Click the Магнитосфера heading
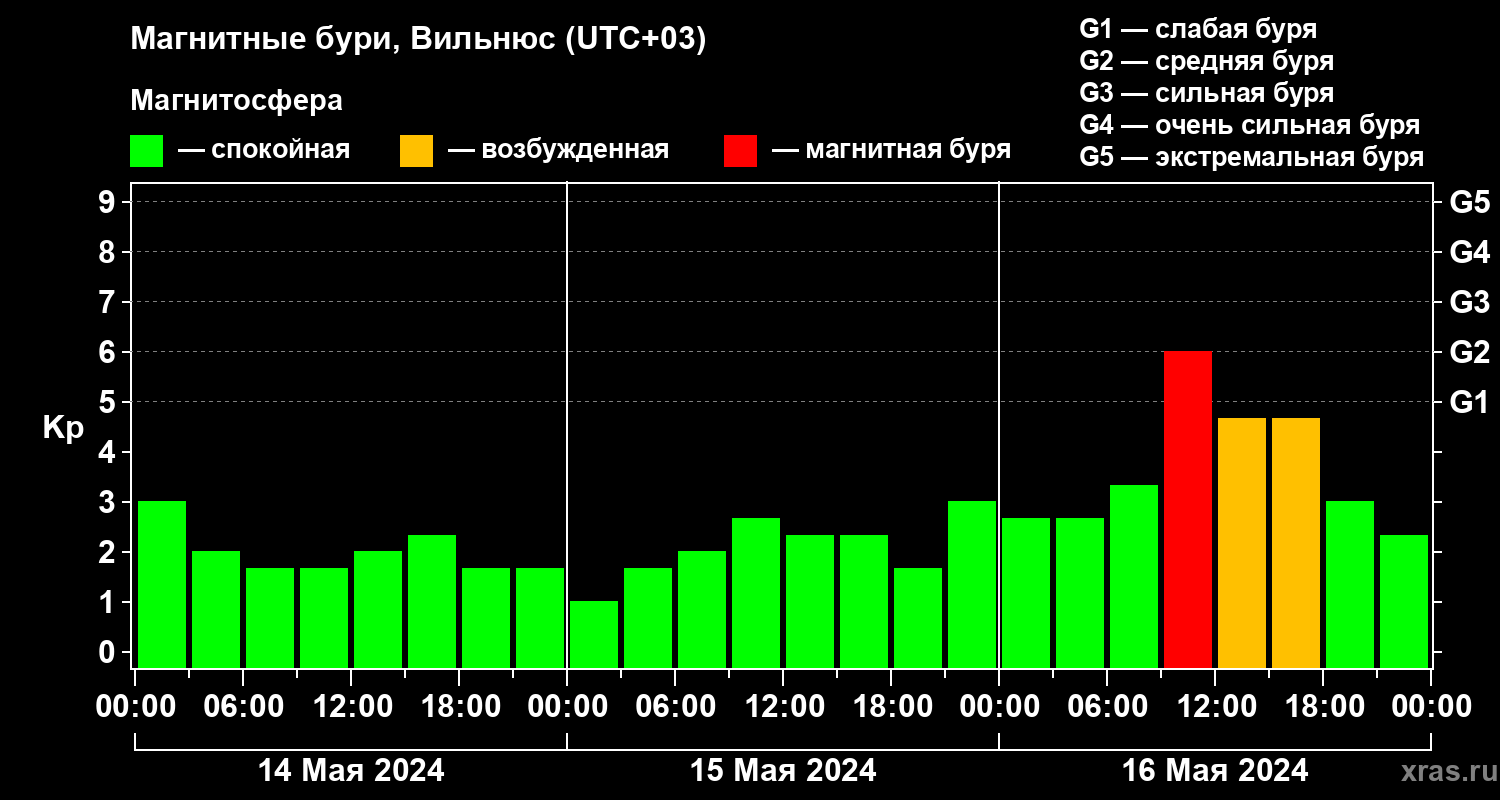 236,101
